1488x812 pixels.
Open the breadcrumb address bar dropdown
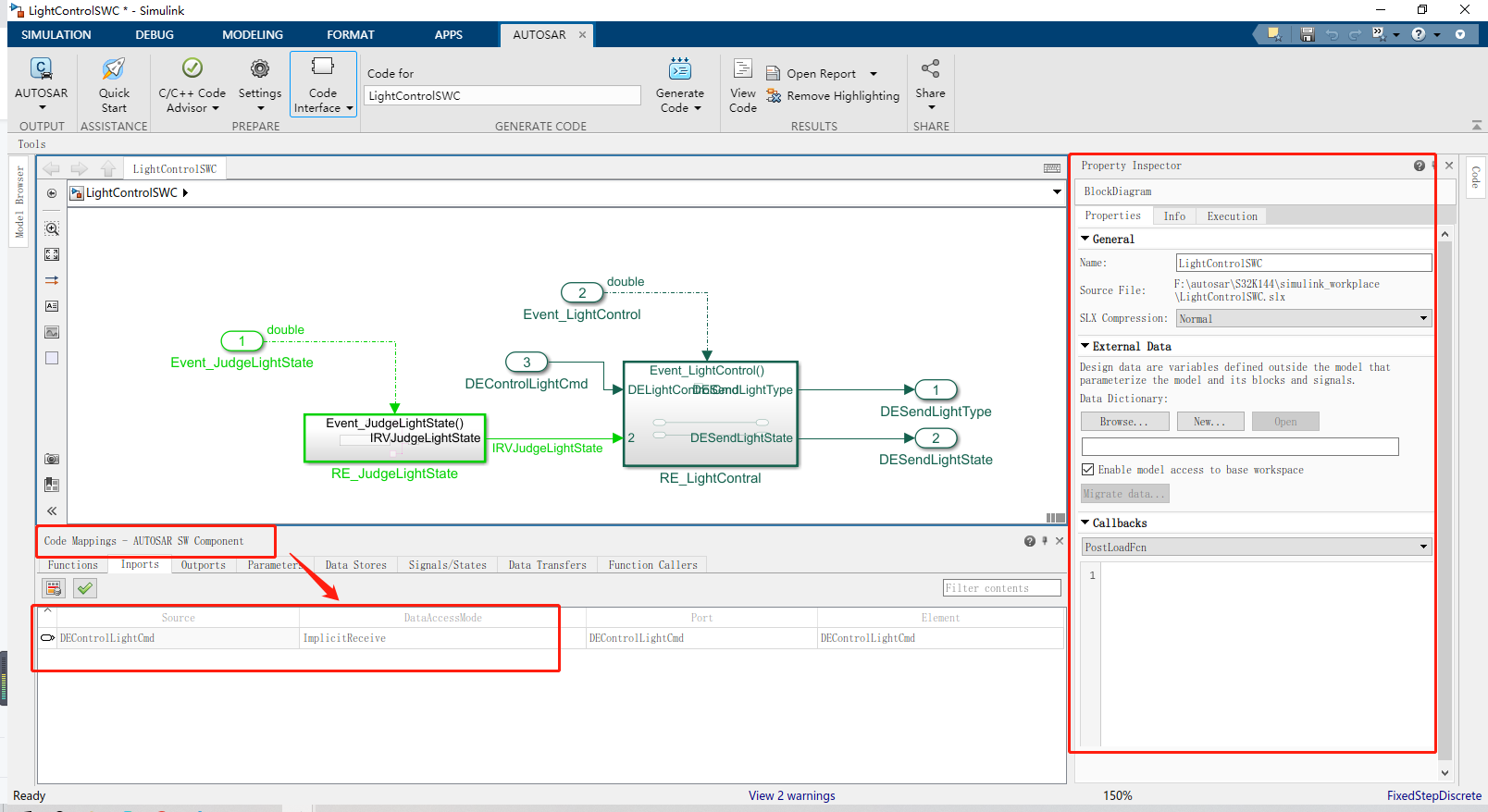pos(1057,192)
